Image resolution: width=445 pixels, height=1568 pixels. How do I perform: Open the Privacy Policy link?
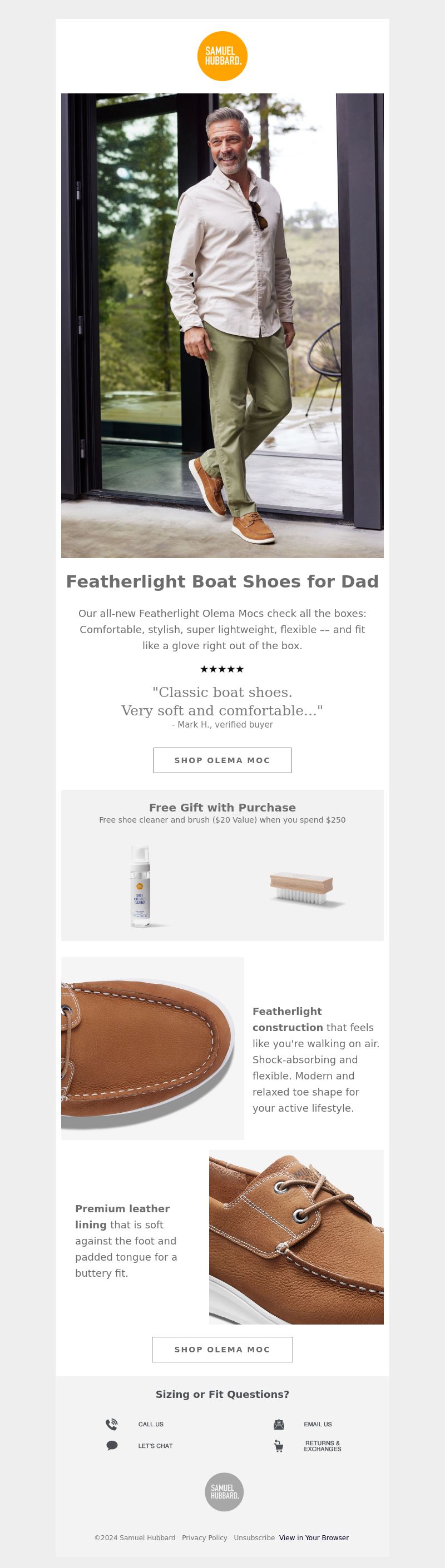pyautogui.click(x=205, y=1537)
